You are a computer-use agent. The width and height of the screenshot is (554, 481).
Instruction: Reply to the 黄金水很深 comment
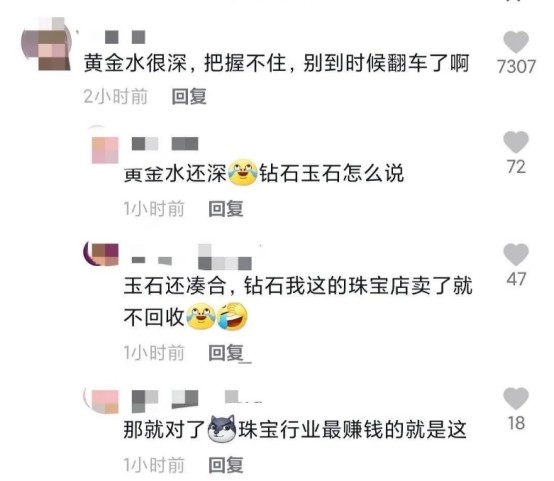click(189, 96)
